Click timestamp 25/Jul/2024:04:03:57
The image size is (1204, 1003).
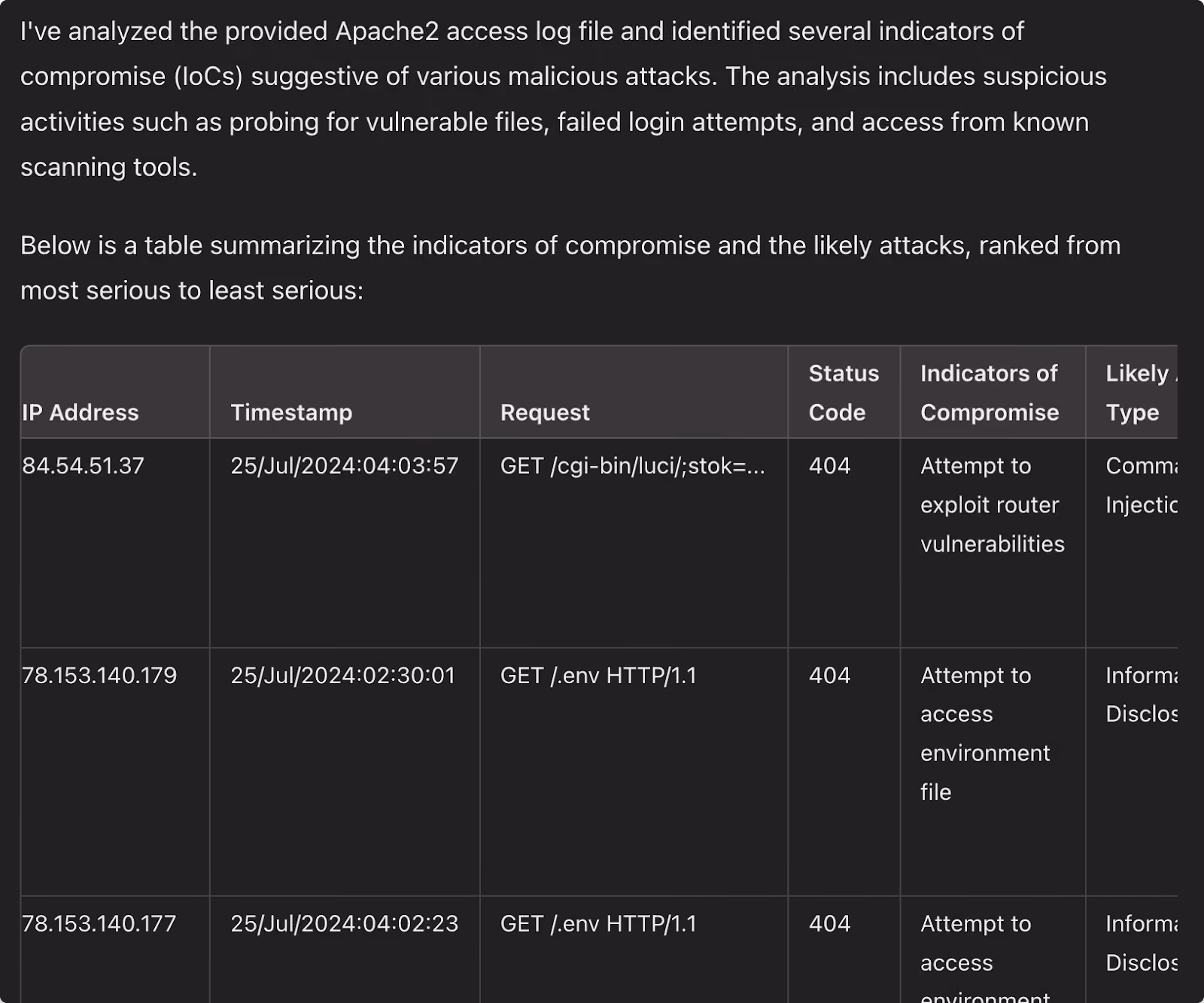tap(344, 466)
